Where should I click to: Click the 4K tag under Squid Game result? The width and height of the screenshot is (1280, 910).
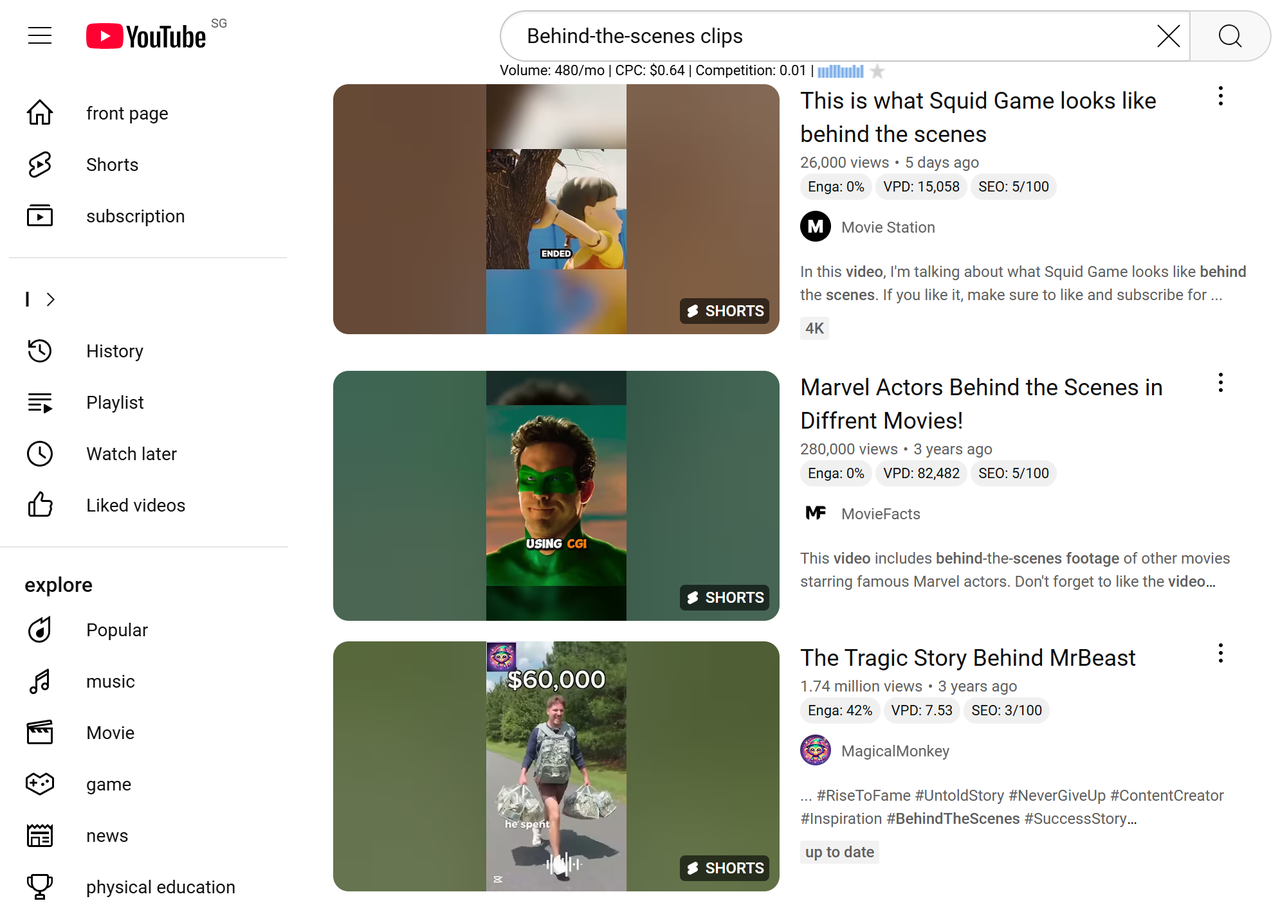pos(814,328)
